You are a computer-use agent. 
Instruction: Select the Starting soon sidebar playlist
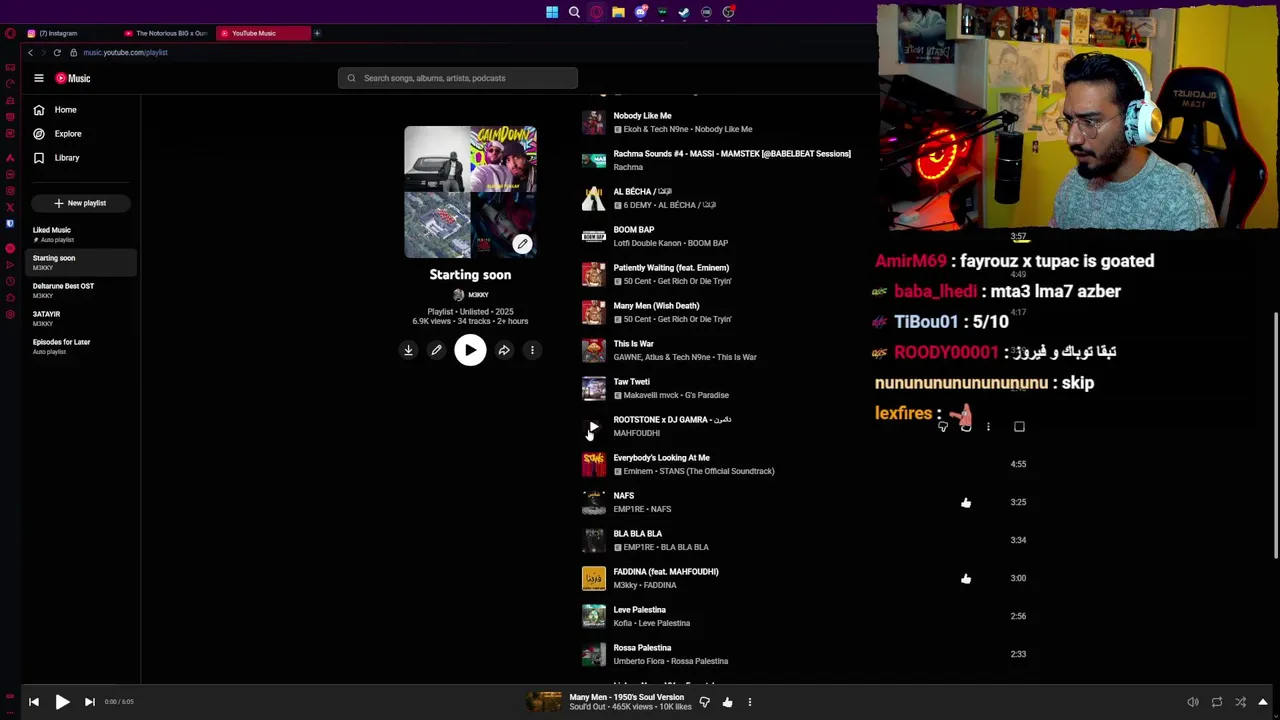point(82,262)
